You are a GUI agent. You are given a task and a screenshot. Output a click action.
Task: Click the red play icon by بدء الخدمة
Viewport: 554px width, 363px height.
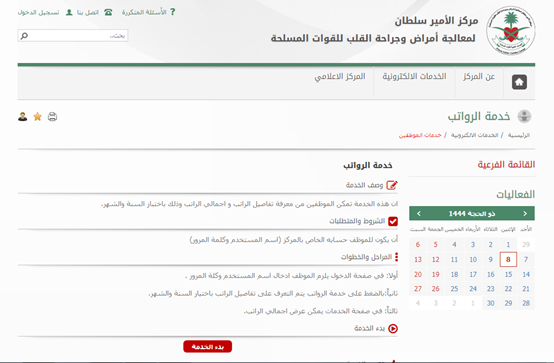pyautogui.click(x=393, y=328)
